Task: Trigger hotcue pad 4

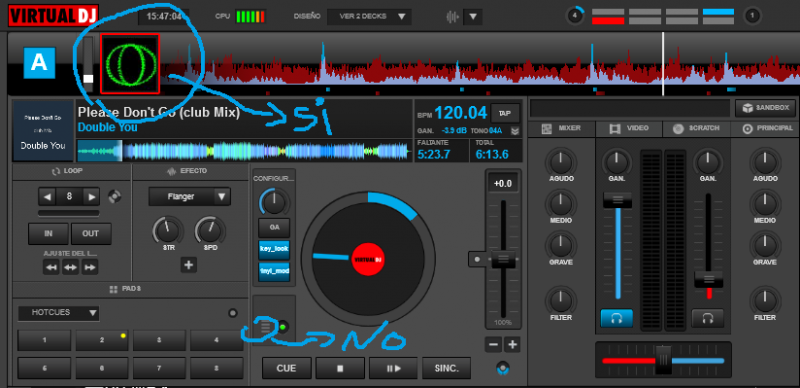Action: (x=217, y=340)
